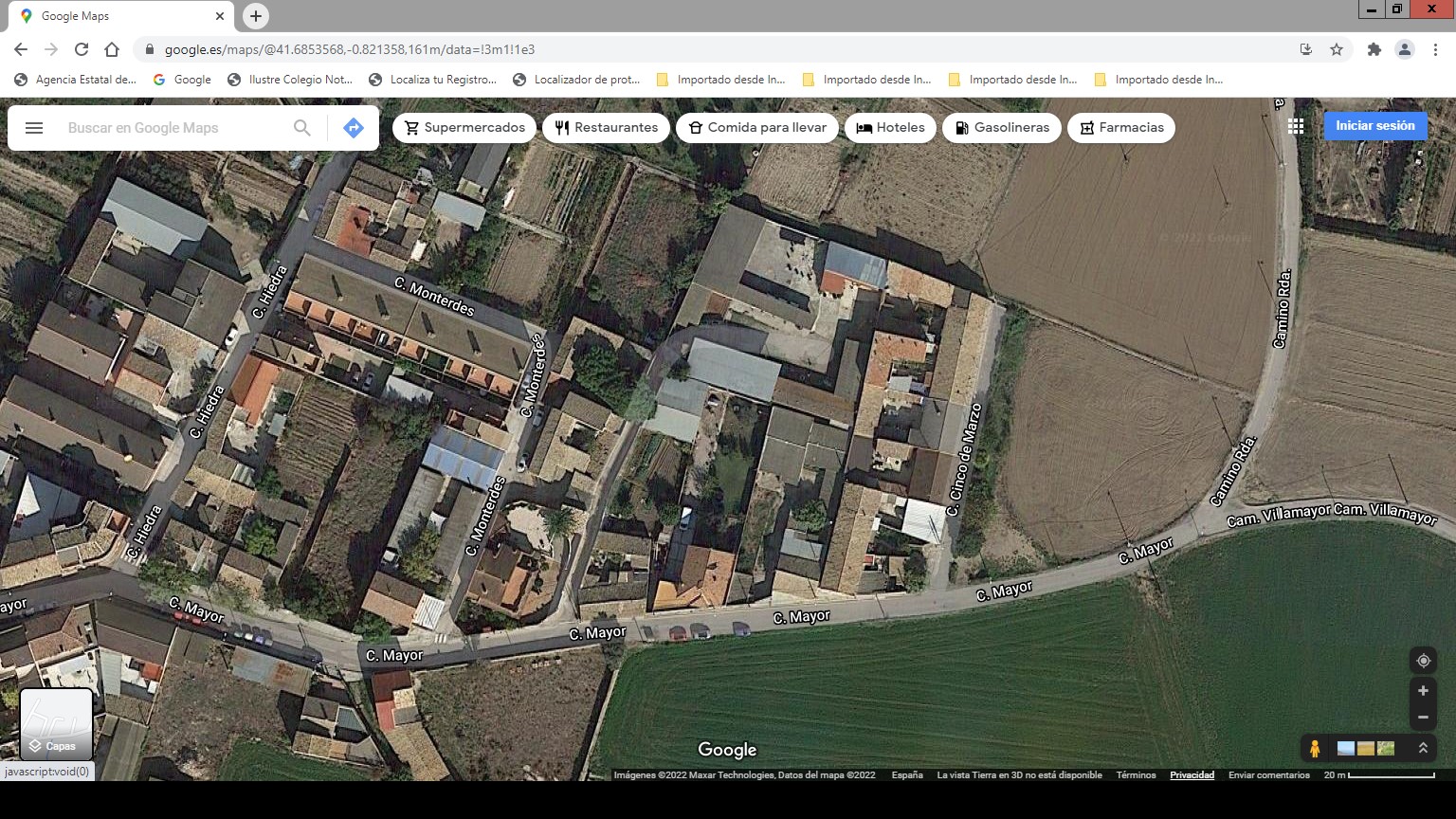Toggle the imagery strip thumbnails
The width and height of the screenshot is (1456, 819).
[1365, 749]
